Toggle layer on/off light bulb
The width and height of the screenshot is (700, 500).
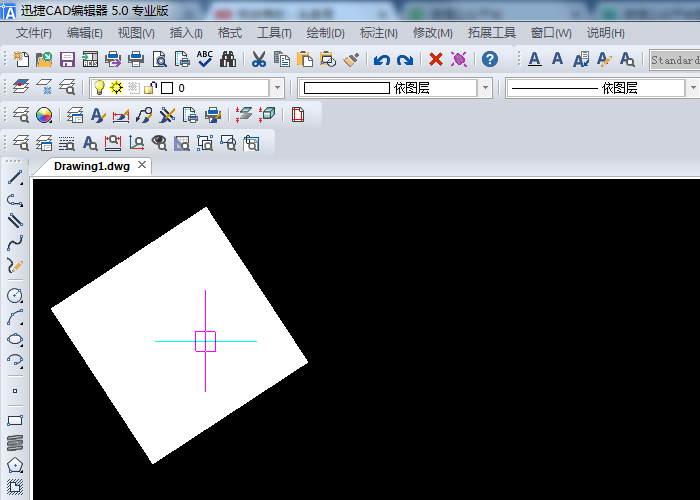(x=99, y=88)
